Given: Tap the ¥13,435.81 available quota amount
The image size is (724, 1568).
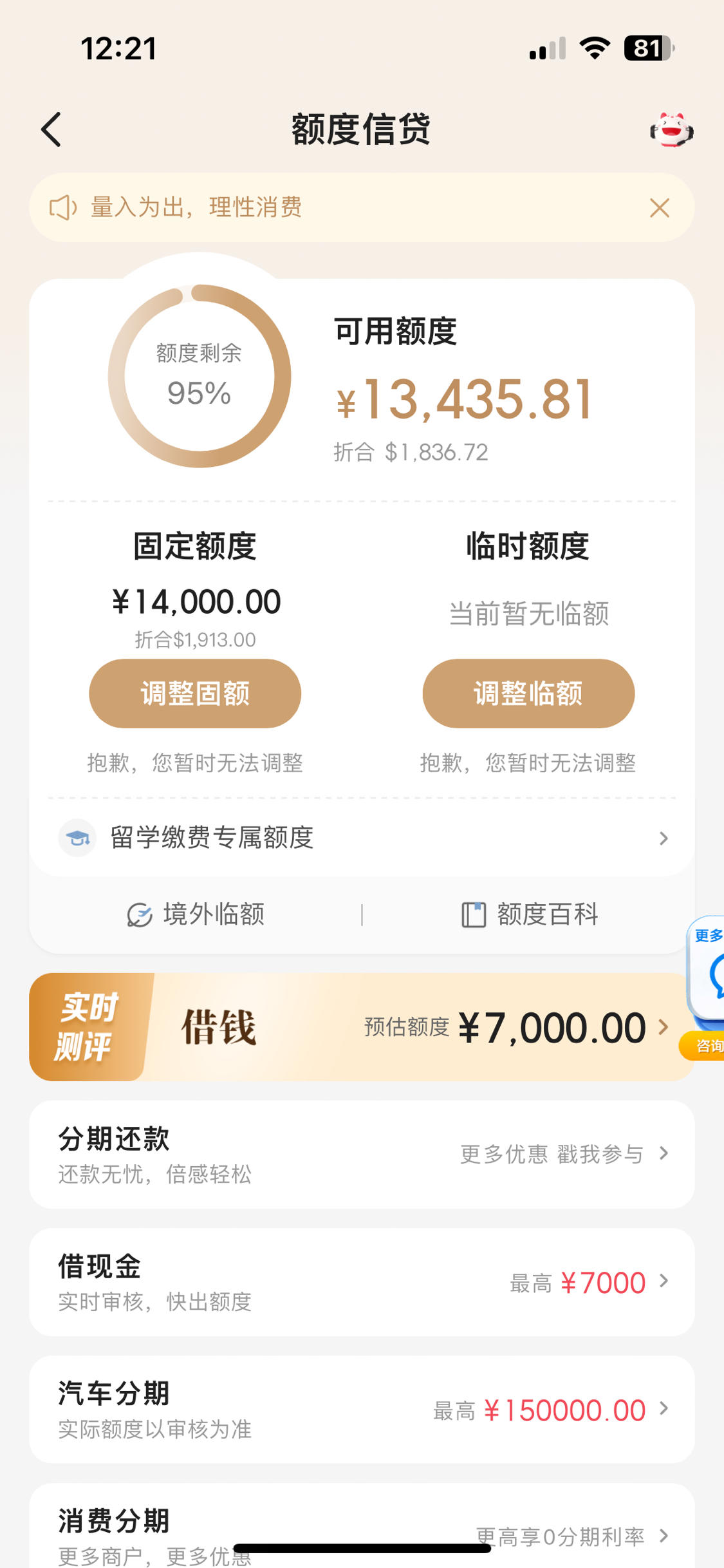Looking at the screenshot, I should coord(463,400).
